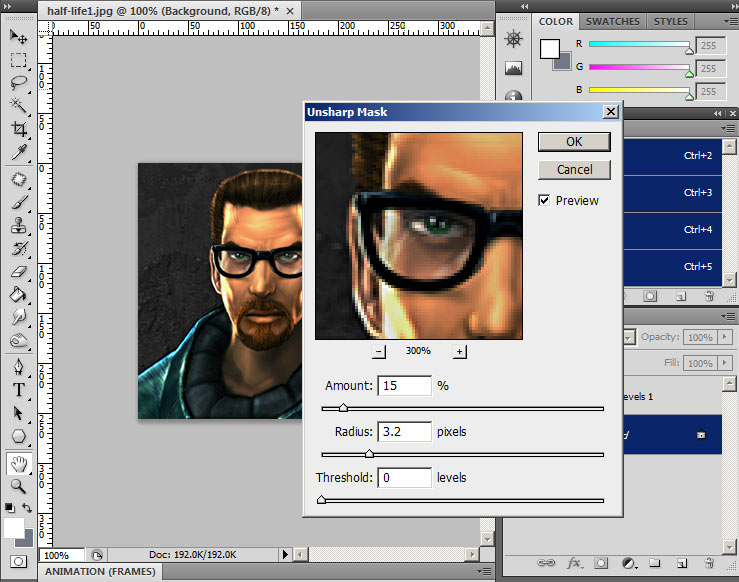The image size is (739, 582).
Task: Click the Radius pixels field
Action: [404, 432]
